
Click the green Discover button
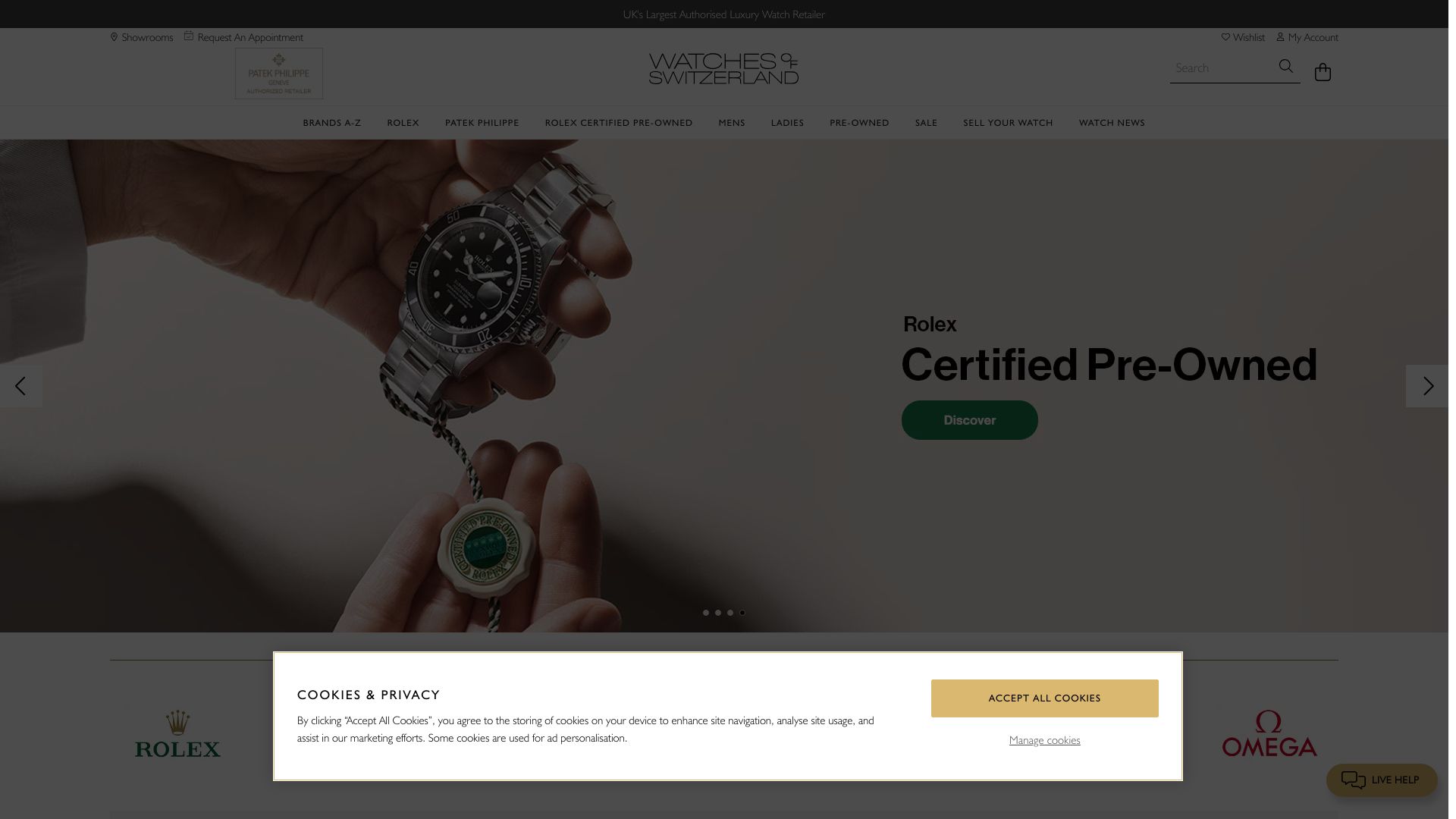click(969, 420)
